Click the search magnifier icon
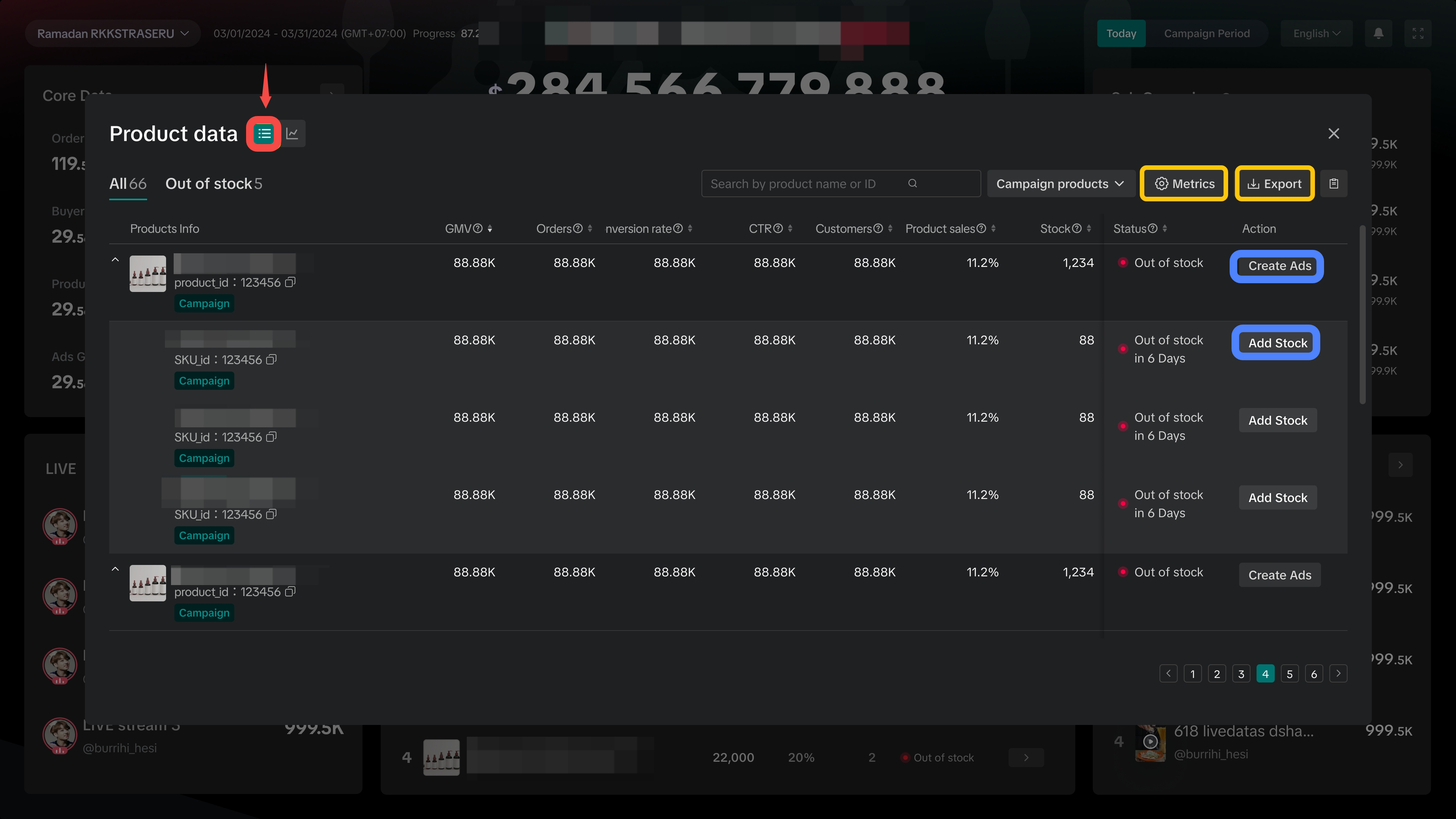The image size is (1456, 819). pos(912,183)
